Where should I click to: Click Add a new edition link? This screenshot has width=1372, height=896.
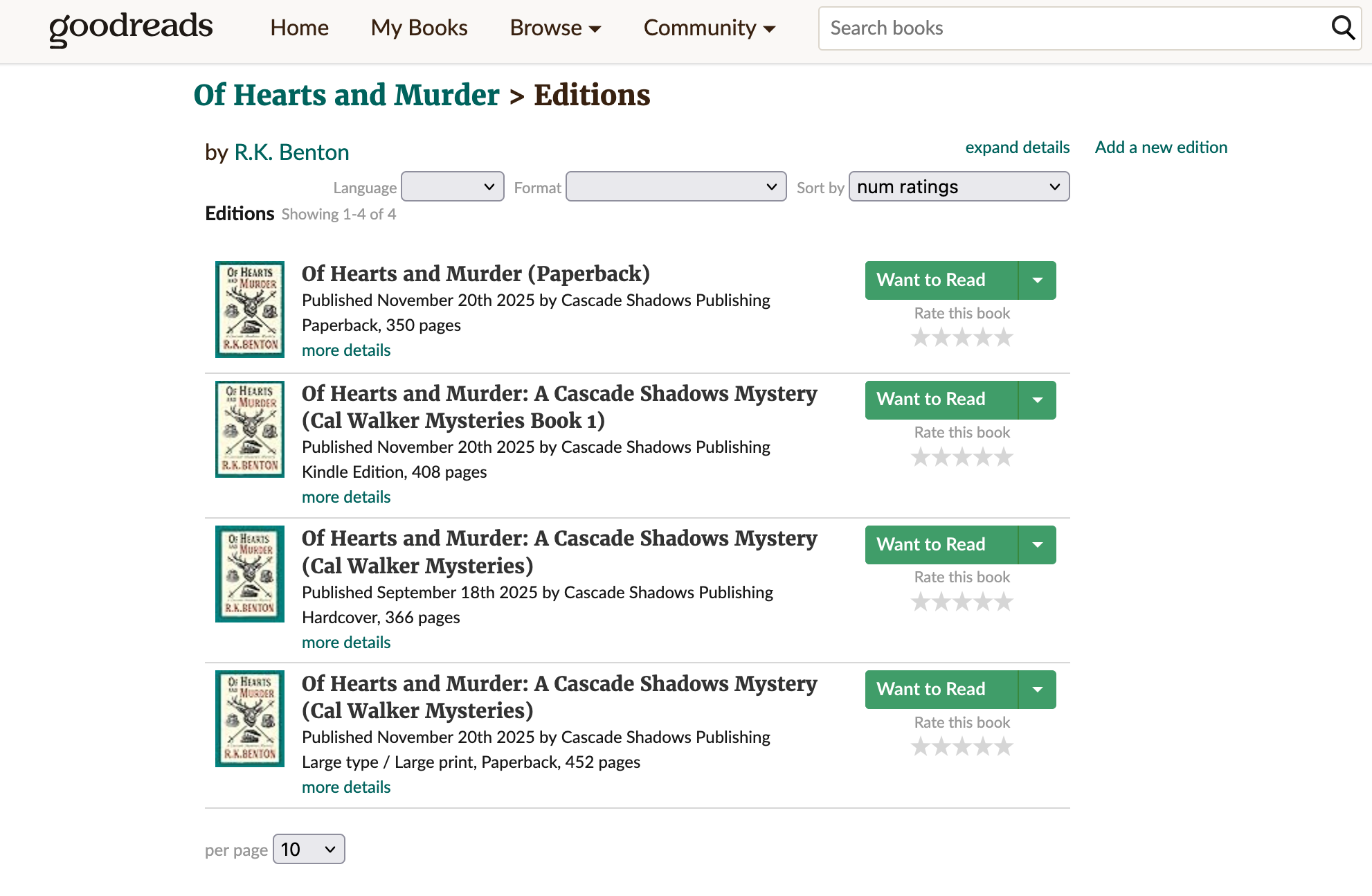coord(1161,147)
